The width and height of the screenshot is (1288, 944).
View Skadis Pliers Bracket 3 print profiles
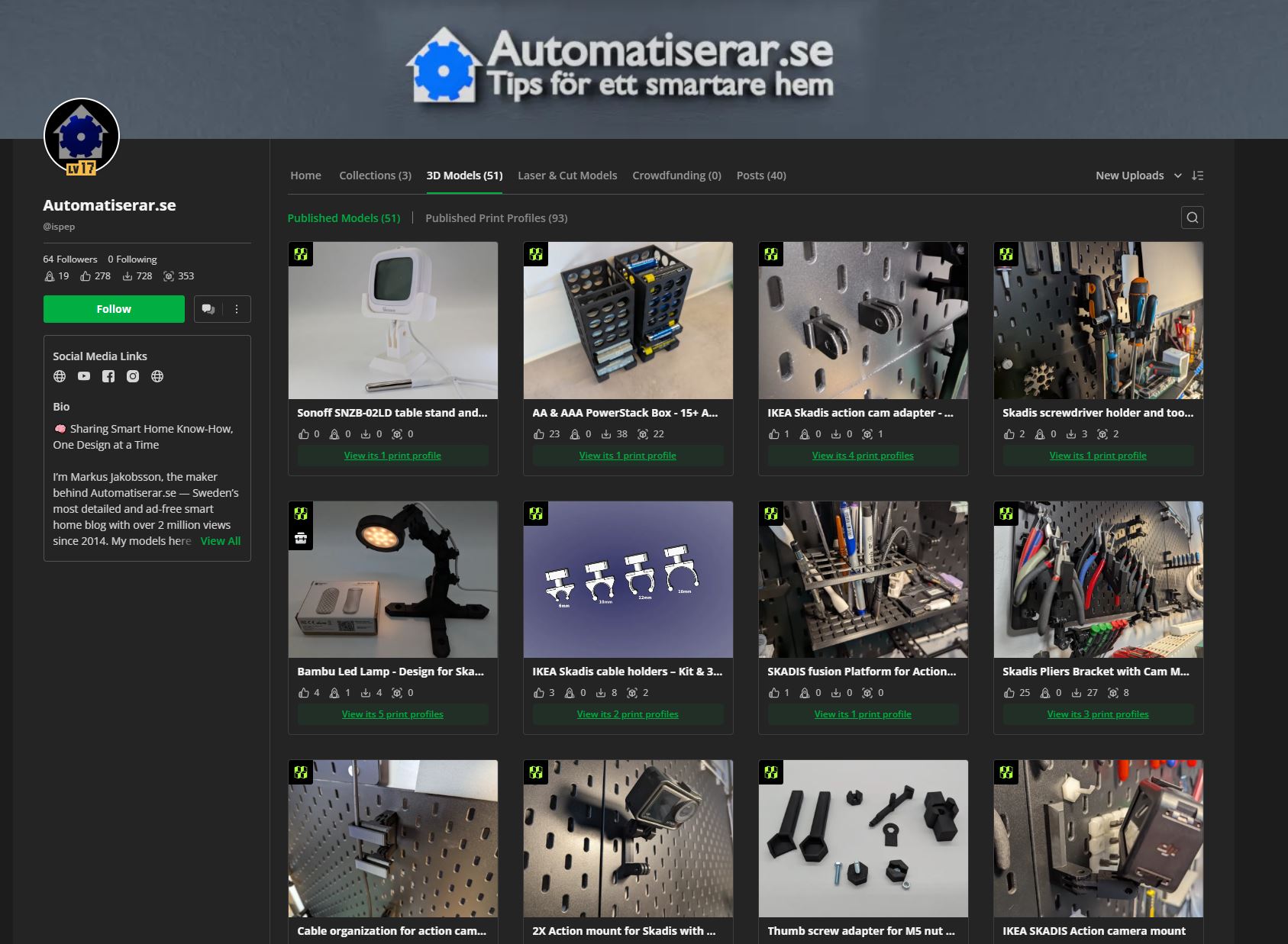tap(1098, 714)
